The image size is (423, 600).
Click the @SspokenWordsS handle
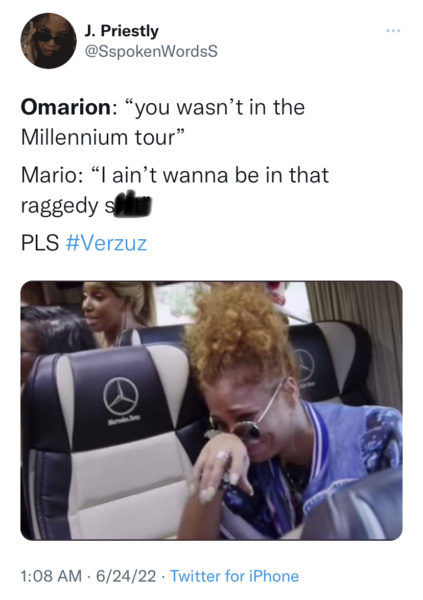151,51
